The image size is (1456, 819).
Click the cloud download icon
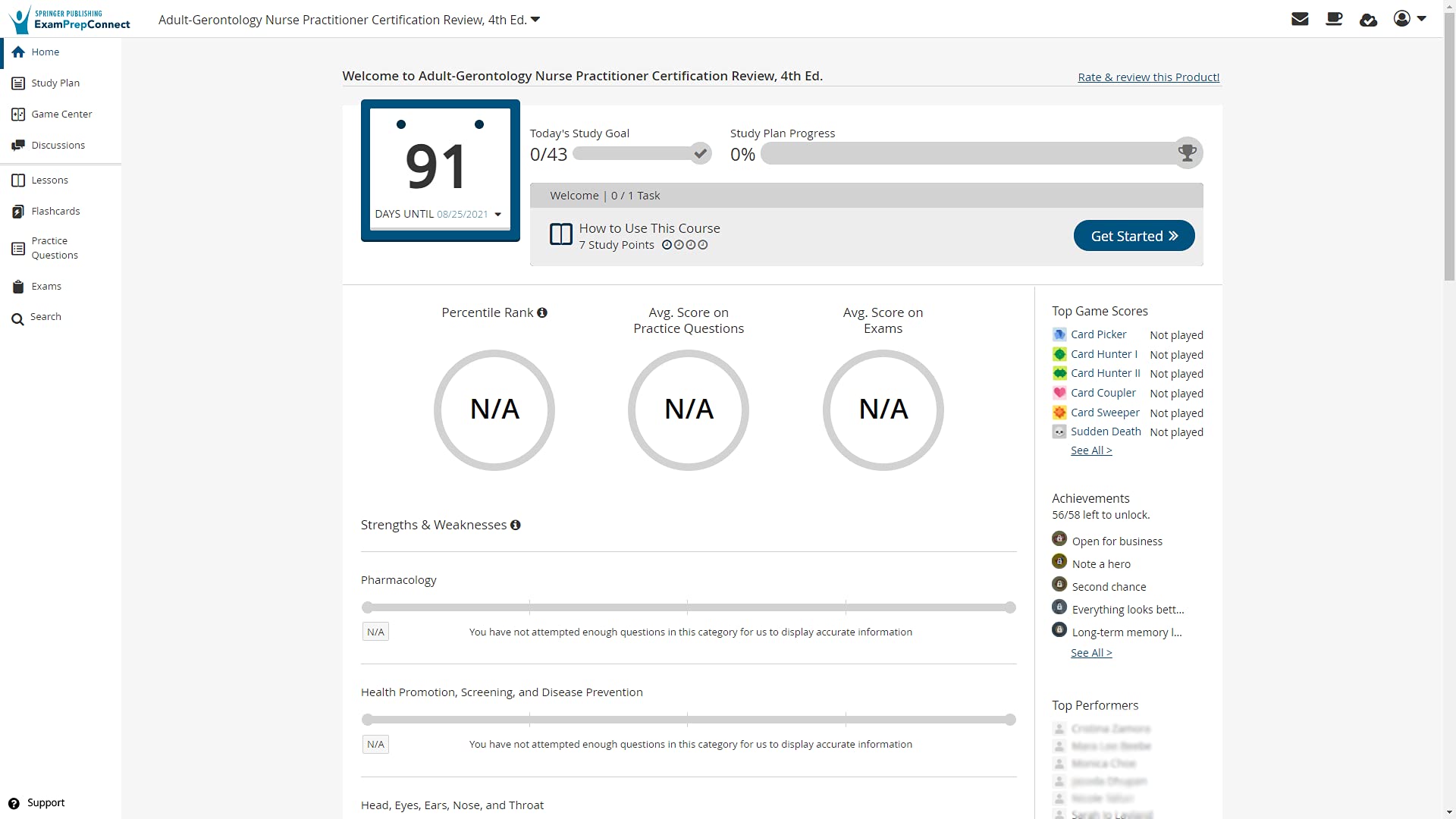(x=1368, y=20)
